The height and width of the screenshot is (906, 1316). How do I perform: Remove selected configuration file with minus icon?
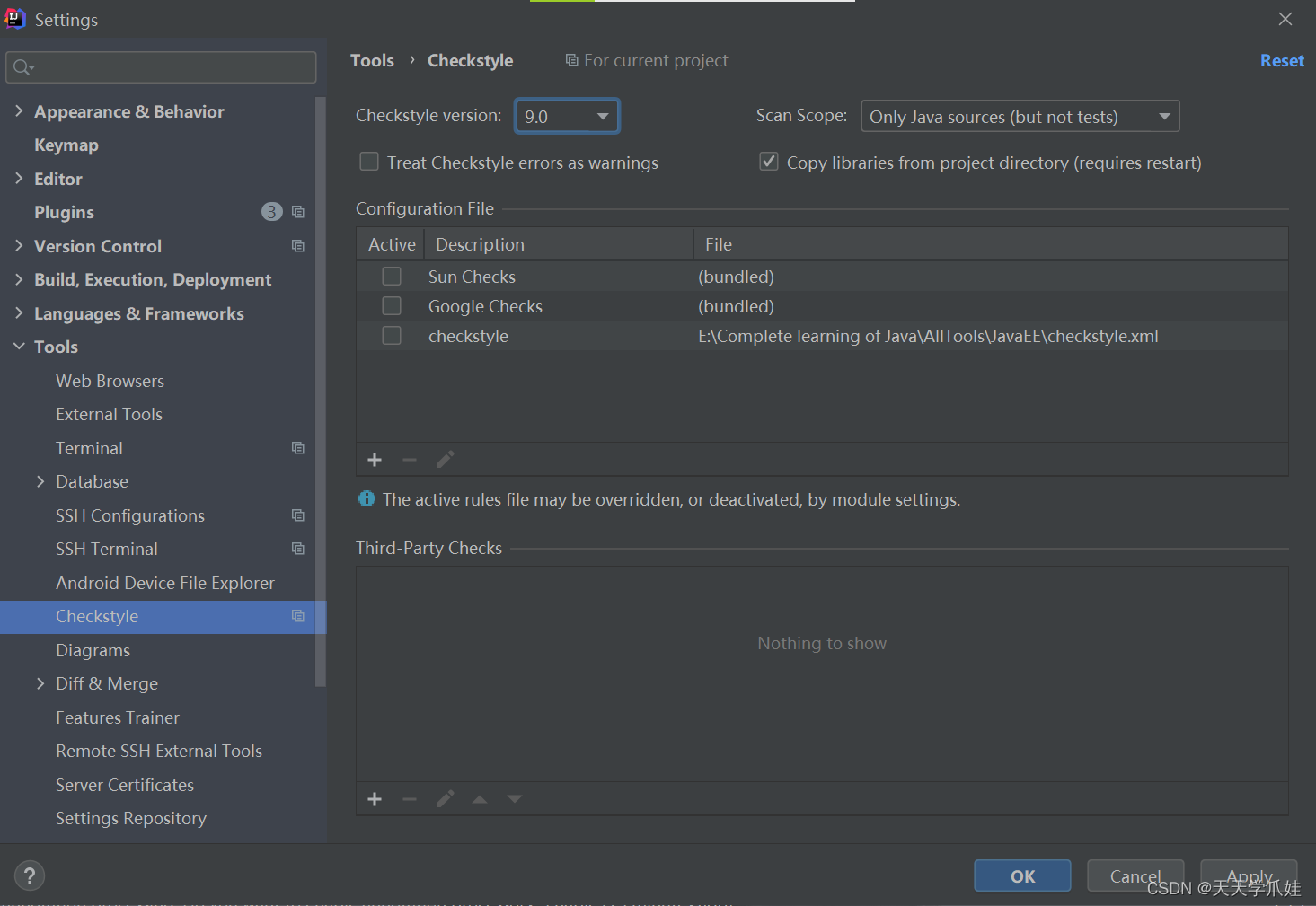(410, 460)
